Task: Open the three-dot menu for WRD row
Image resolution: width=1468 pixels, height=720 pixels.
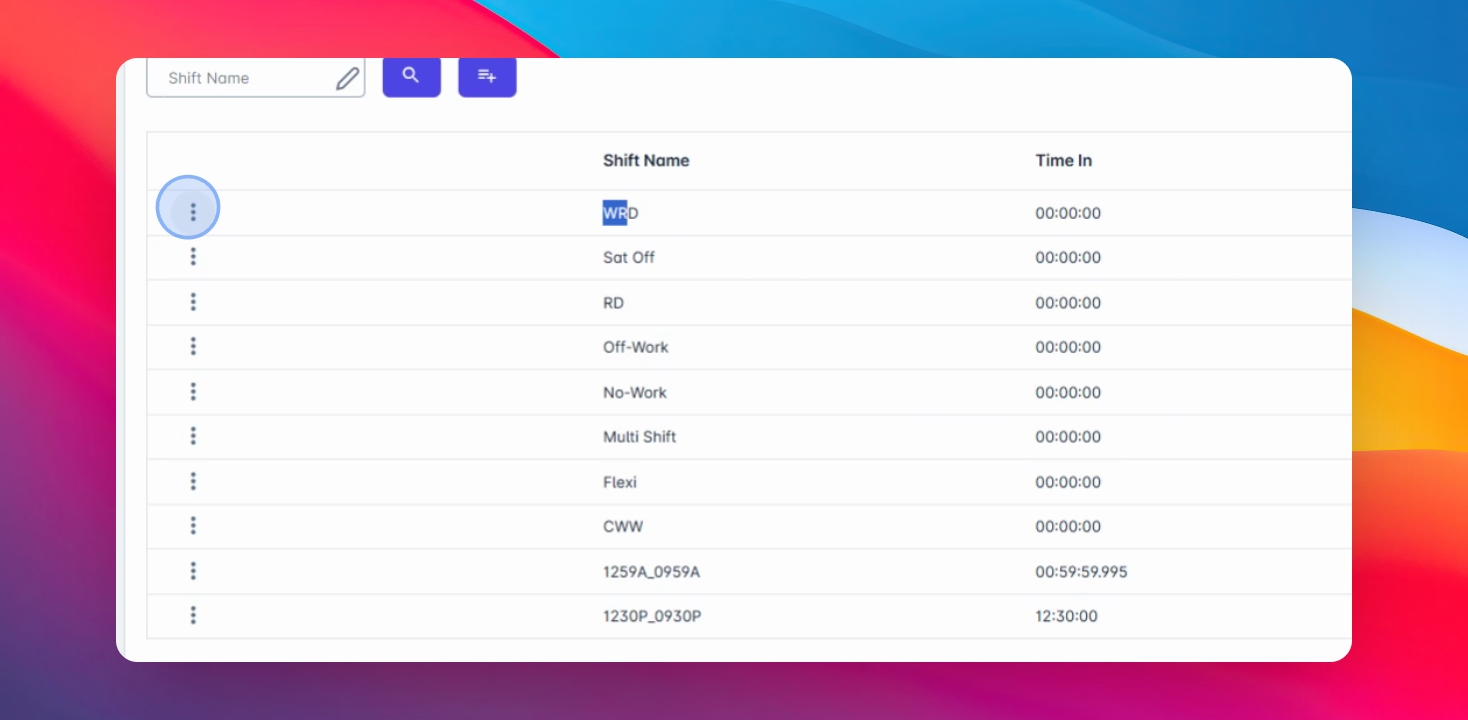Action: click(x=193, y=212)
